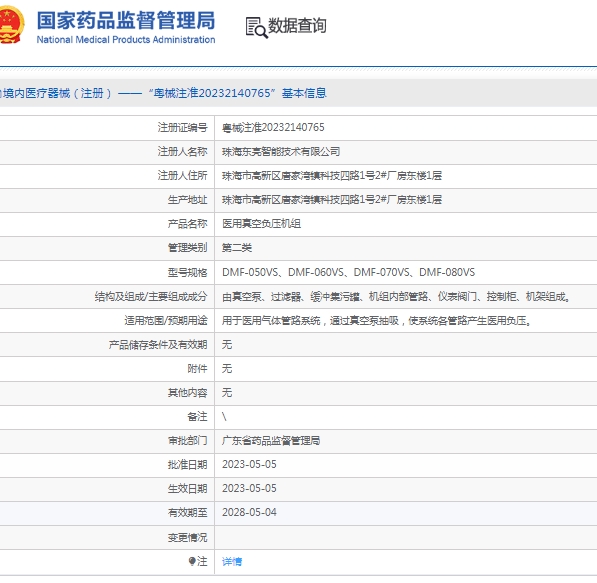Viewport: 597px width, 583px height.
Task: Select the 结构及组成 description text
Action: pyautogui.click(x=396, y=296)
